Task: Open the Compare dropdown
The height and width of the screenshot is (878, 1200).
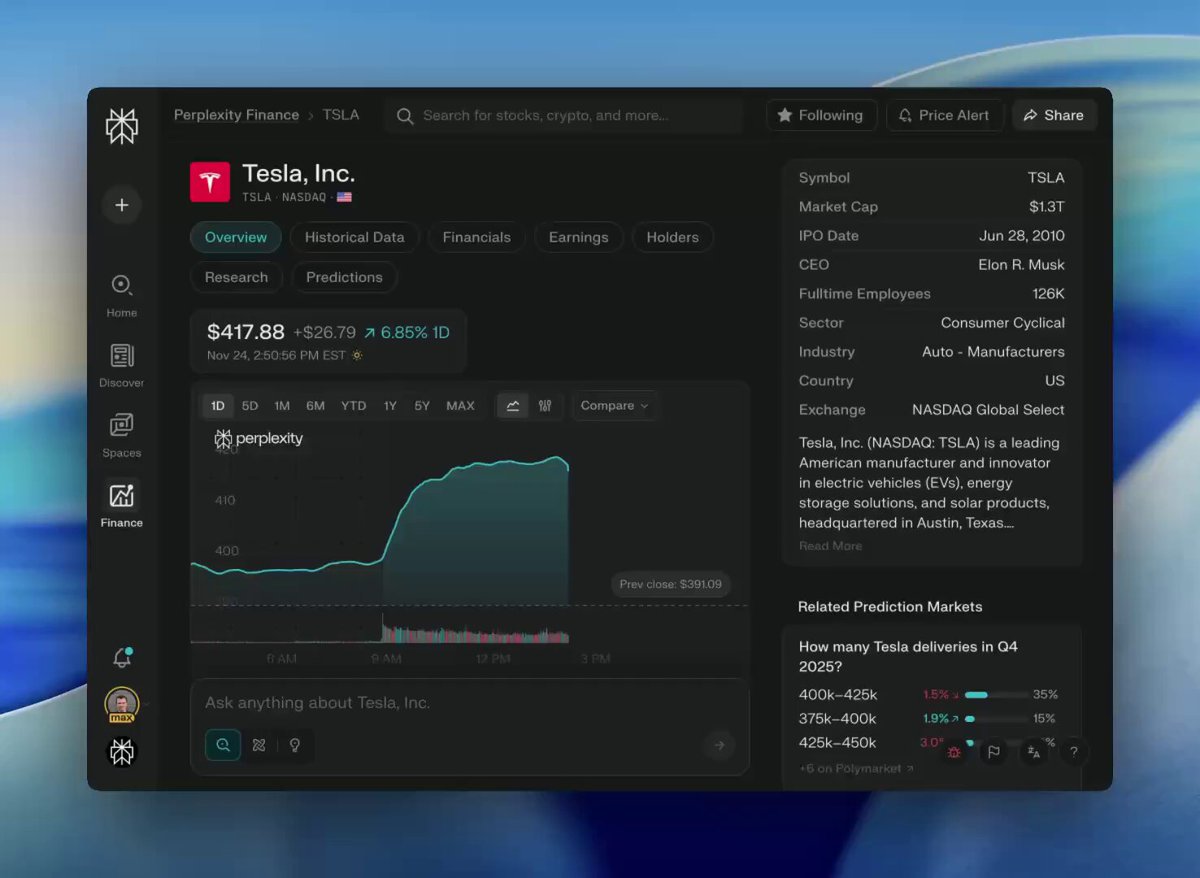Action: pos(614,405)
